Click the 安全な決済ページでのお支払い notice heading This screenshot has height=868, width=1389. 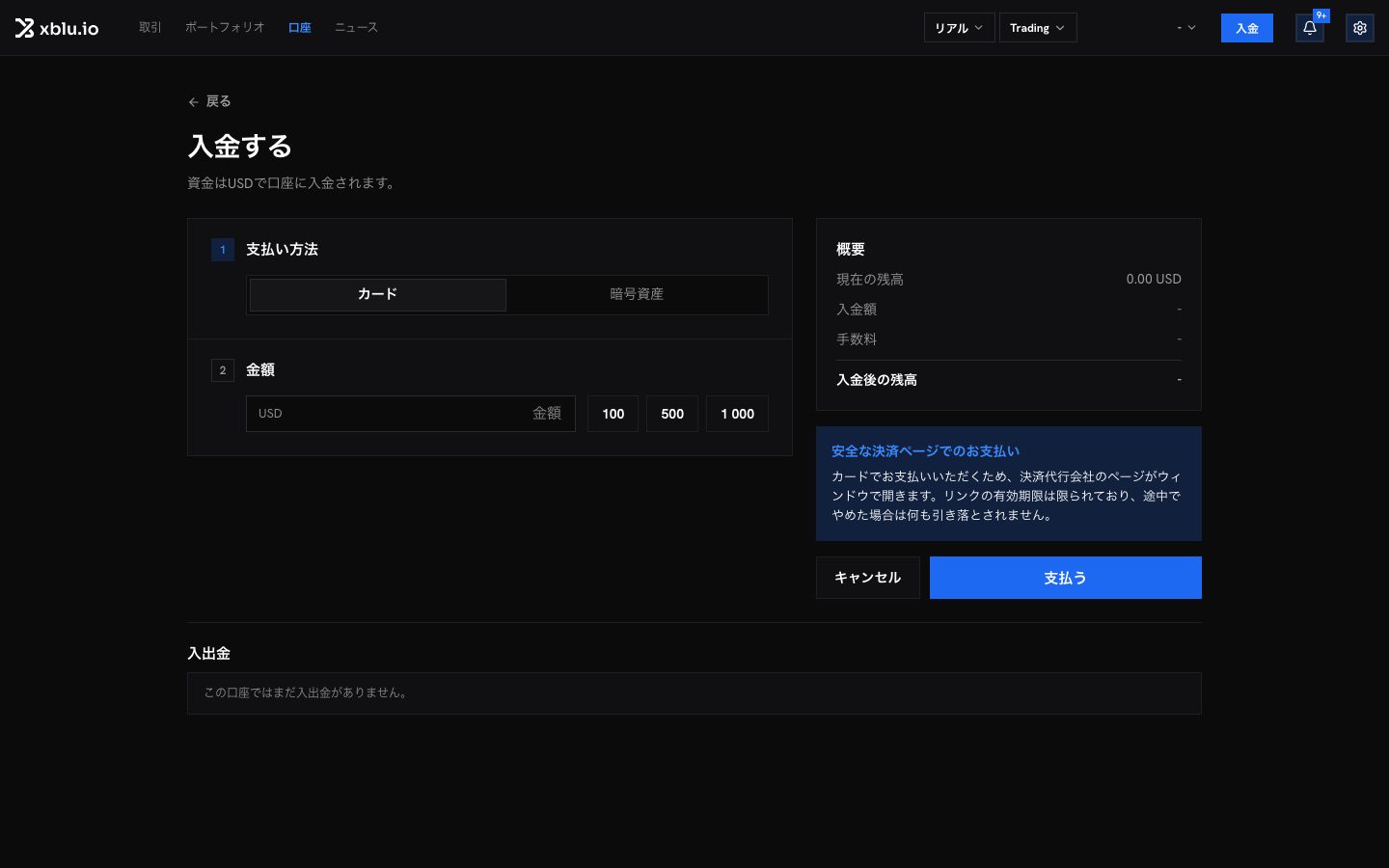(925, 451)
